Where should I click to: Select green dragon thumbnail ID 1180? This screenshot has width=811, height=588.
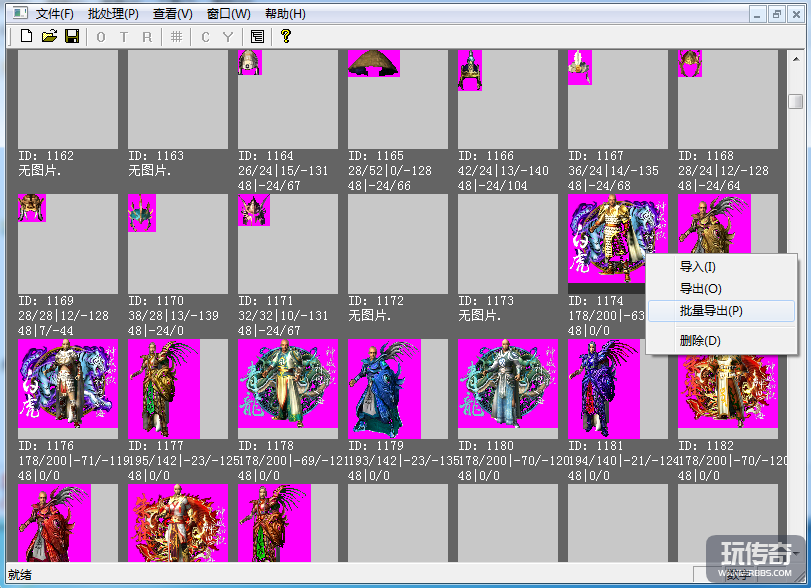[x=508, y=389]
